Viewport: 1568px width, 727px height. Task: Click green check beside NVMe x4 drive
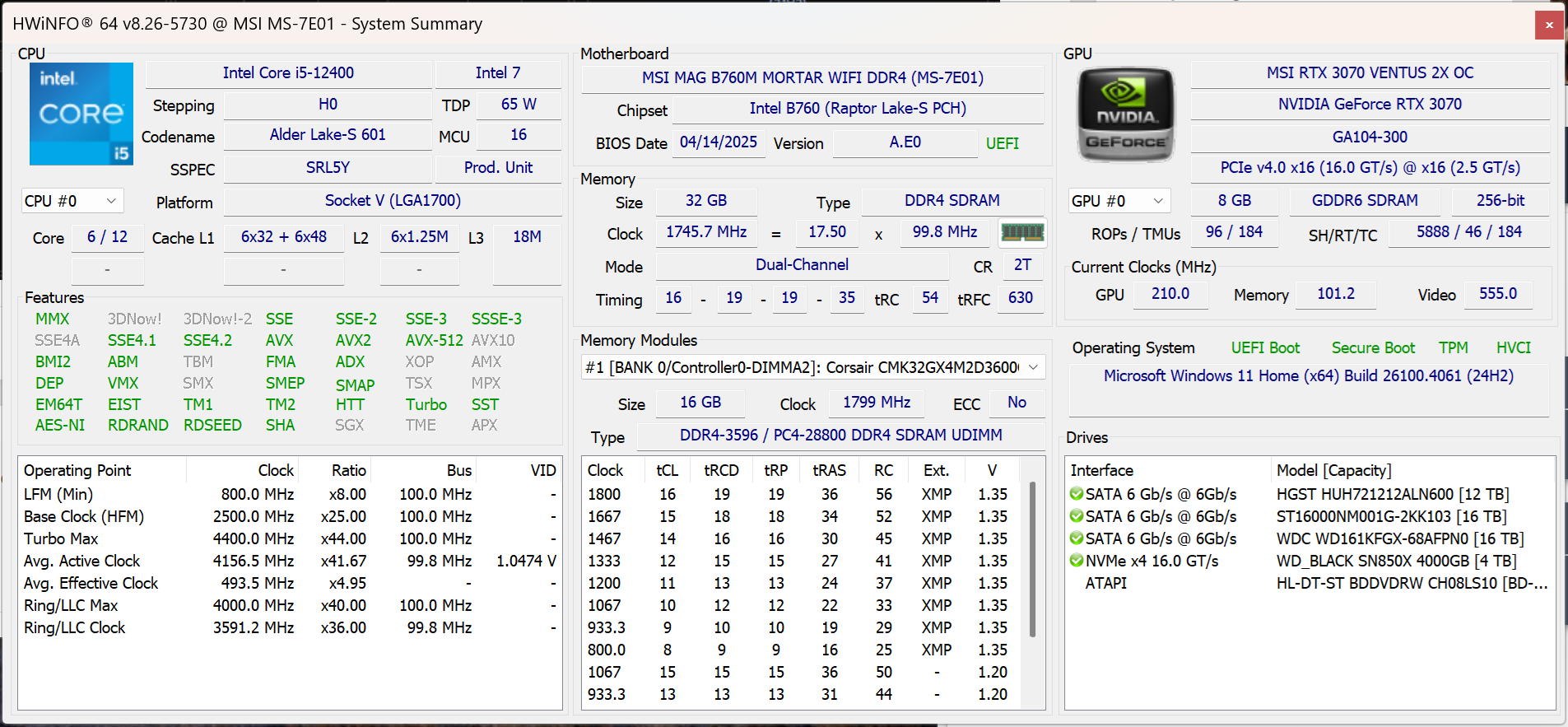click(x=1076, y=561)
